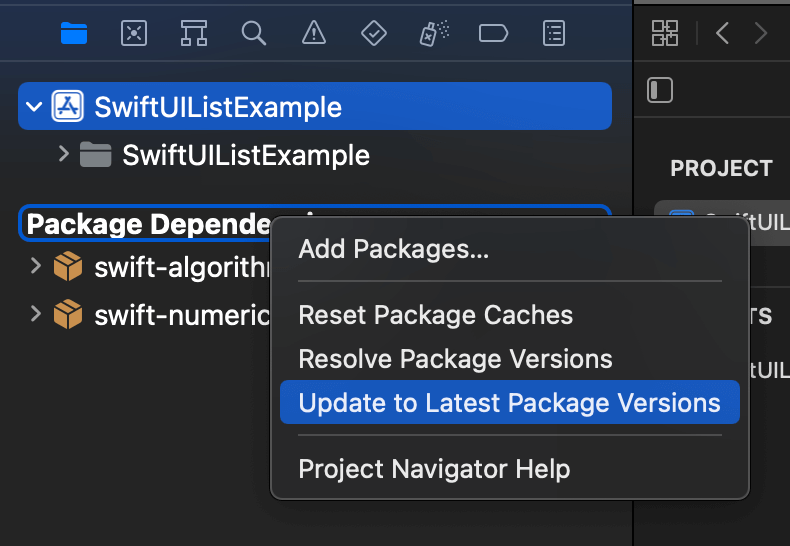Collapse the SwiftUIListExample project root
790x546 pixels.
(36, 107)
